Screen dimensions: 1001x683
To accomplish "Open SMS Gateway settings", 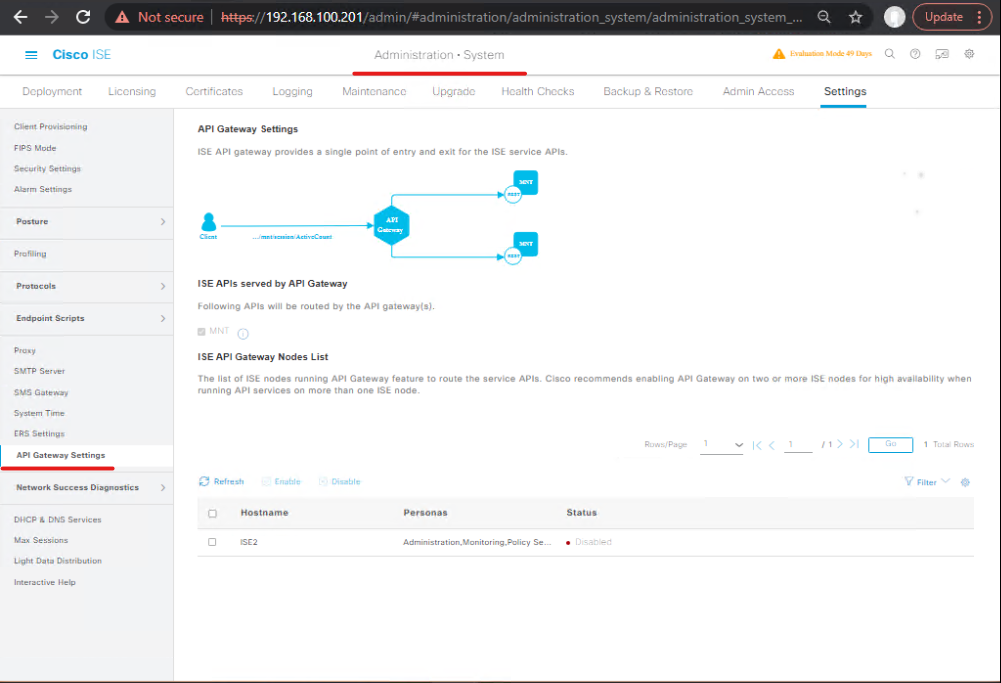I will pyautogui.click(x=41, y=392).
